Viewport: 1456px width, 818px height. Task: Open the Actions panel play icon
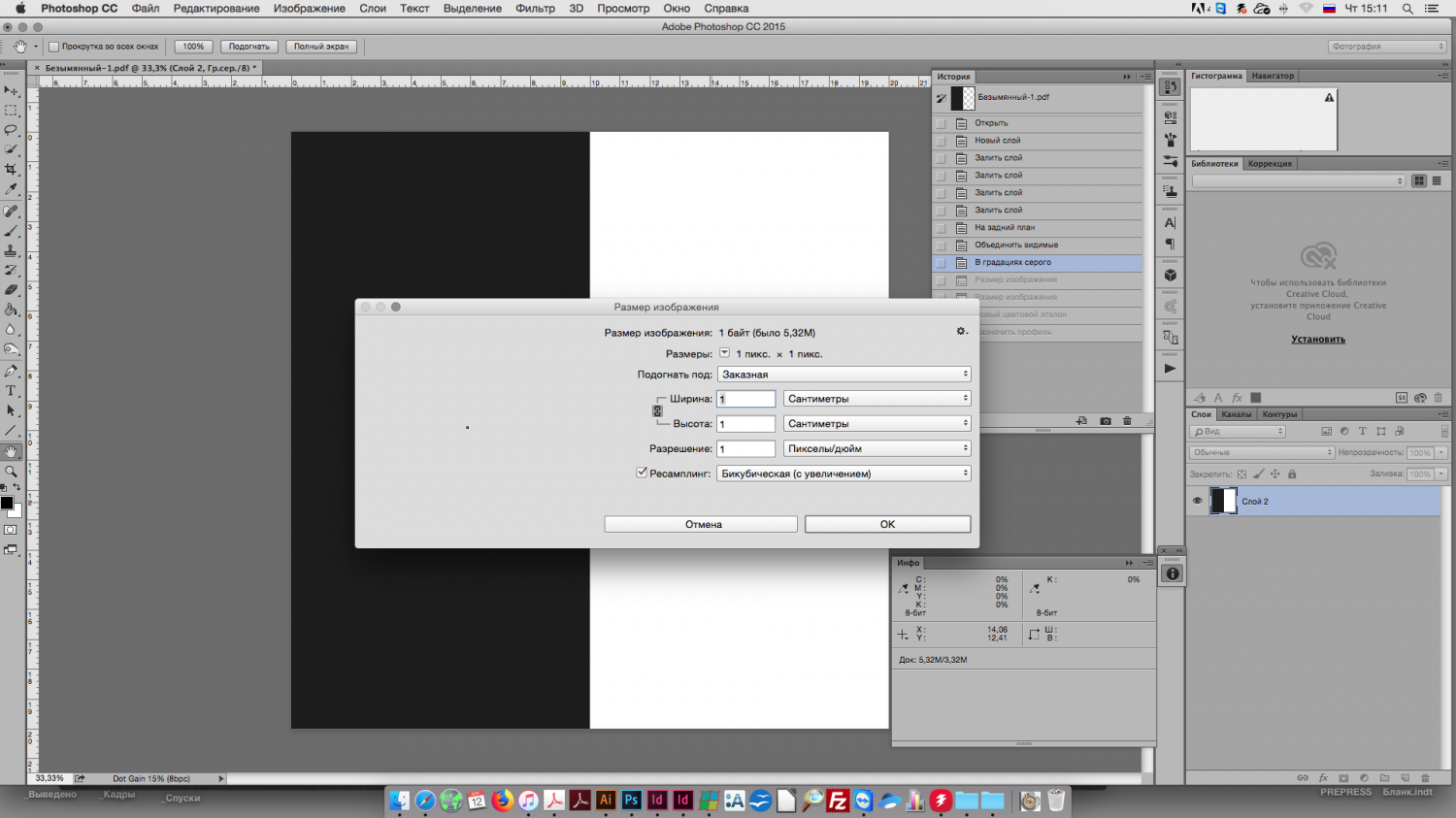click(x=1170, y=369)
